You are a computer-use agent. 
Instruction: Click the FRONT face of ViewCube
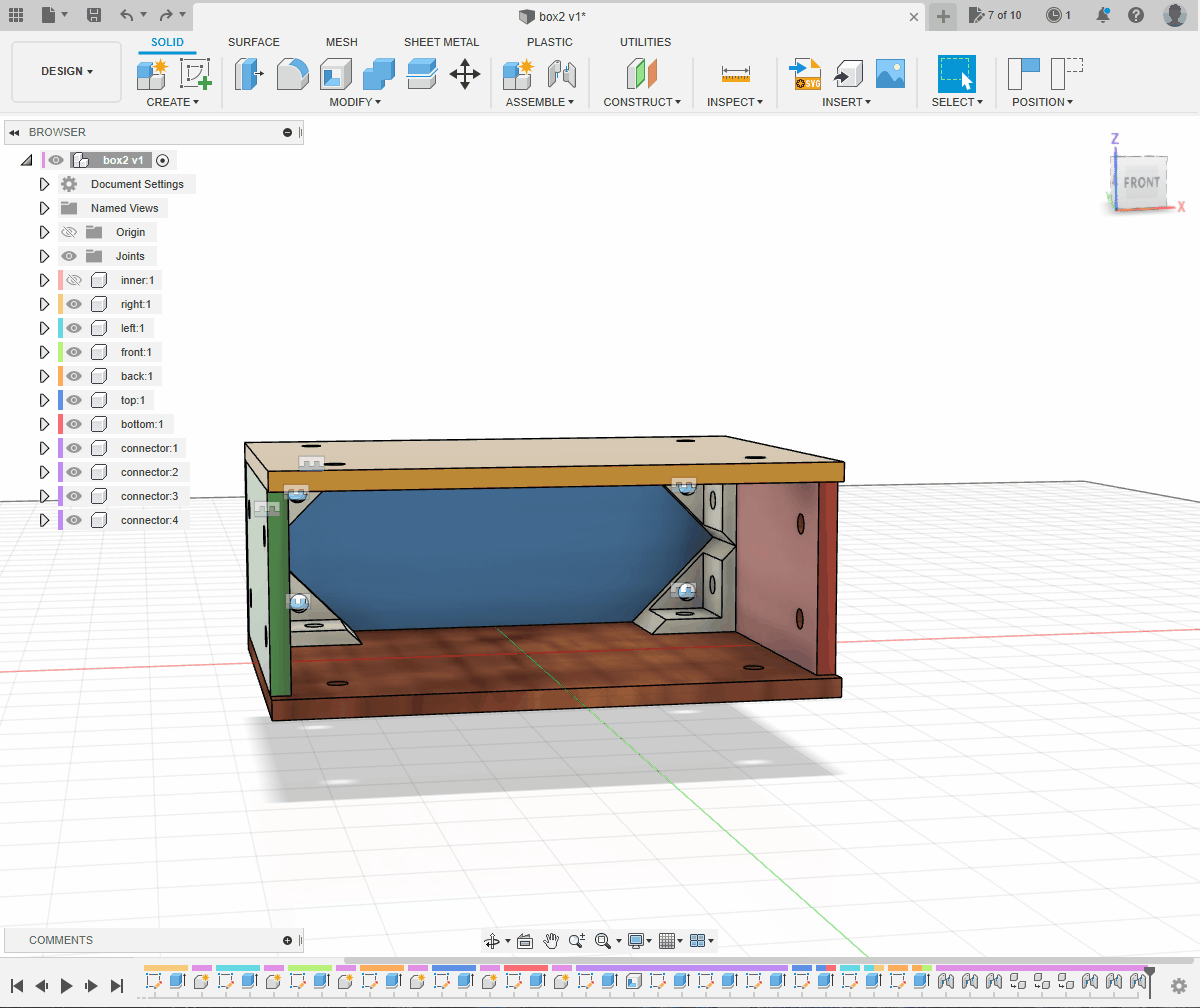click(1141, 183)
